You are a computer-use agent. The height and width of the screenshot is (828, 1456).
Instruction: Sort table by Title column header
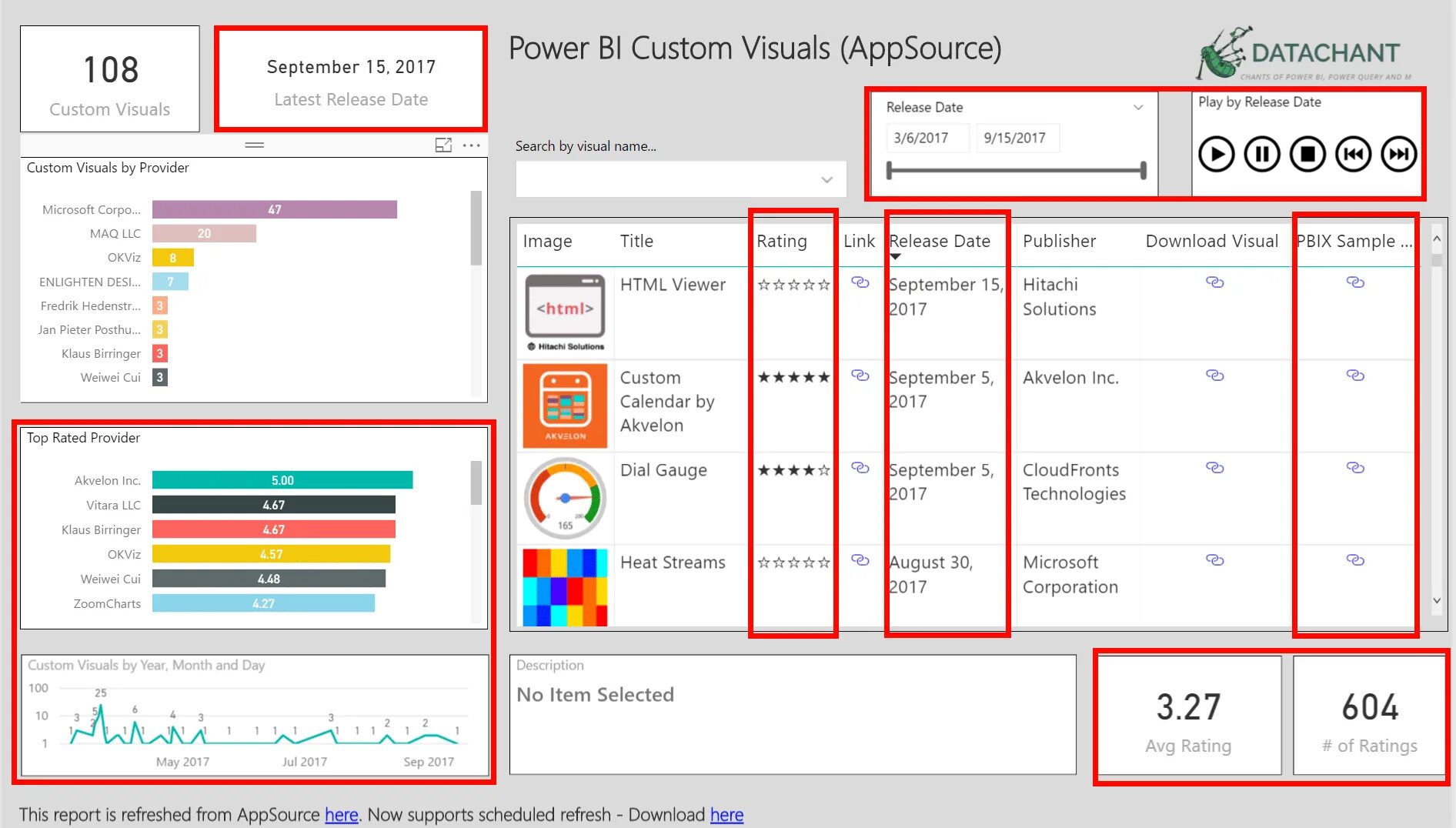pyautogui.click(x=636, y=241)
